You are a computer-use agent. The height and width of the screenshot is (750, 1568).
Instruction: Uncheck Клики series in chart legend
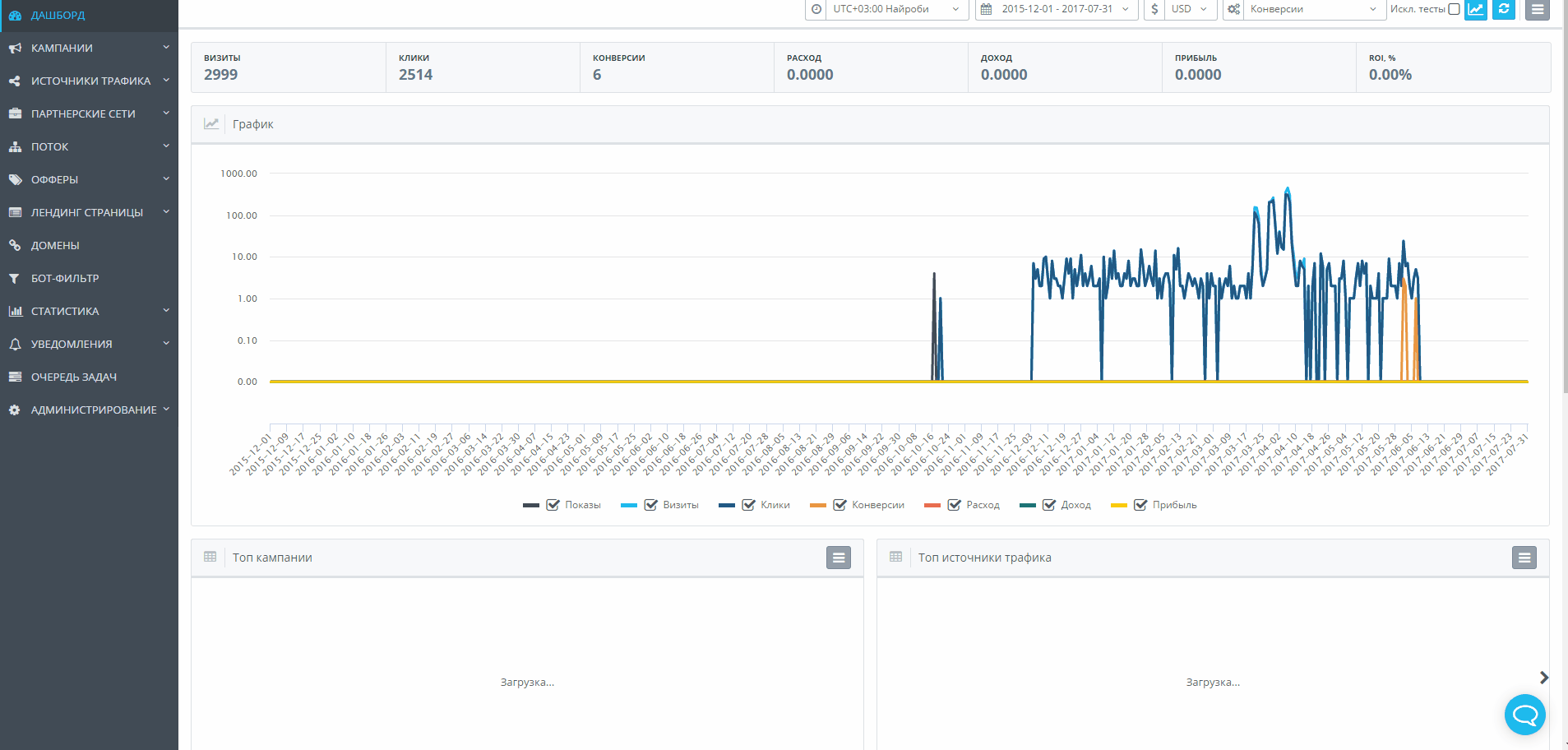749,505
